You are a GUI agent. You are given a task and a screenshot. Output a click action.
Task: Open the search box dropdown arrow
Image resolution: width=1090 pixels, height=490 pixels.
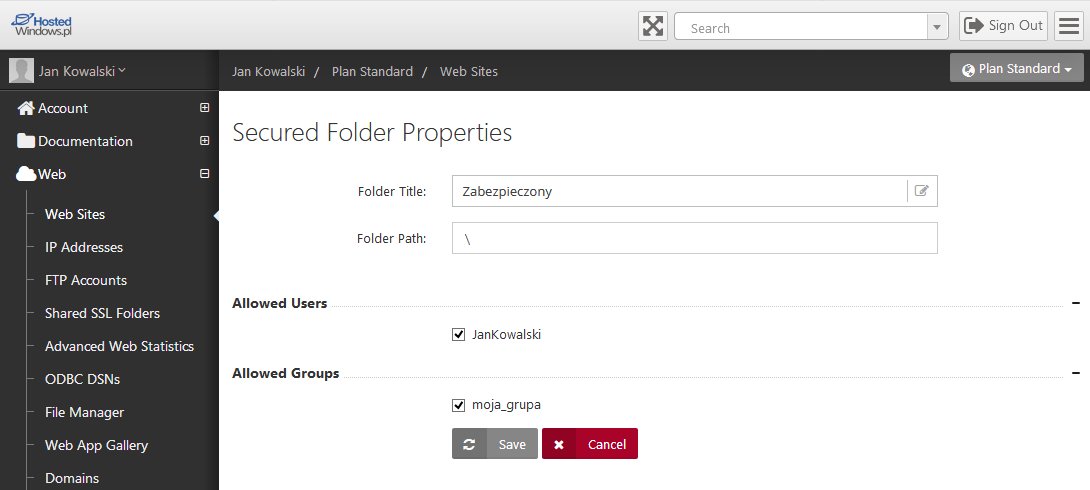pos(937,27)
